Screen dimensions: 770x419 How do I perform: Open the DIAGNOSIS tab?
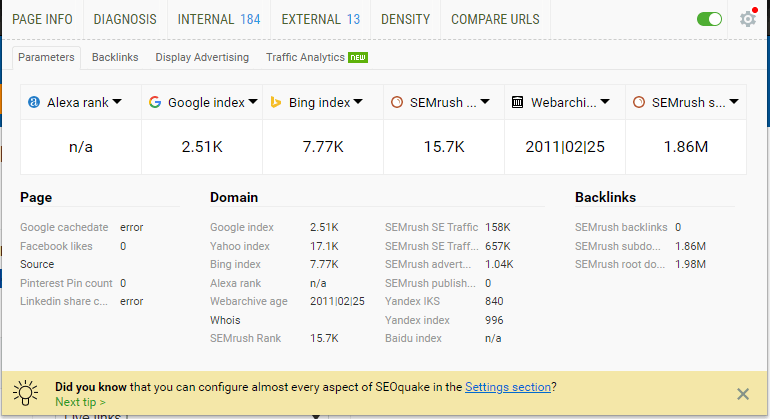point(125,19)
